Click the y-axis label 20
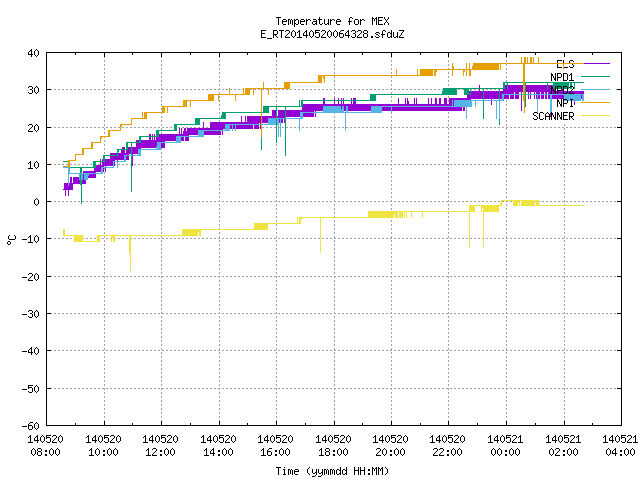Image resolution: width=640 pixels, height=480 pixels. coord(33,128)
